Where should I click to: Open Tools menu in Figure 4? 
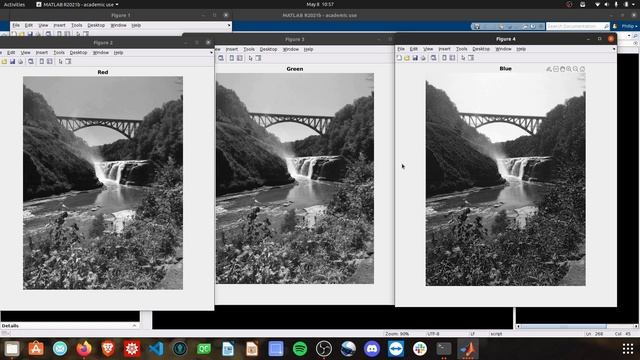[462, 49]
